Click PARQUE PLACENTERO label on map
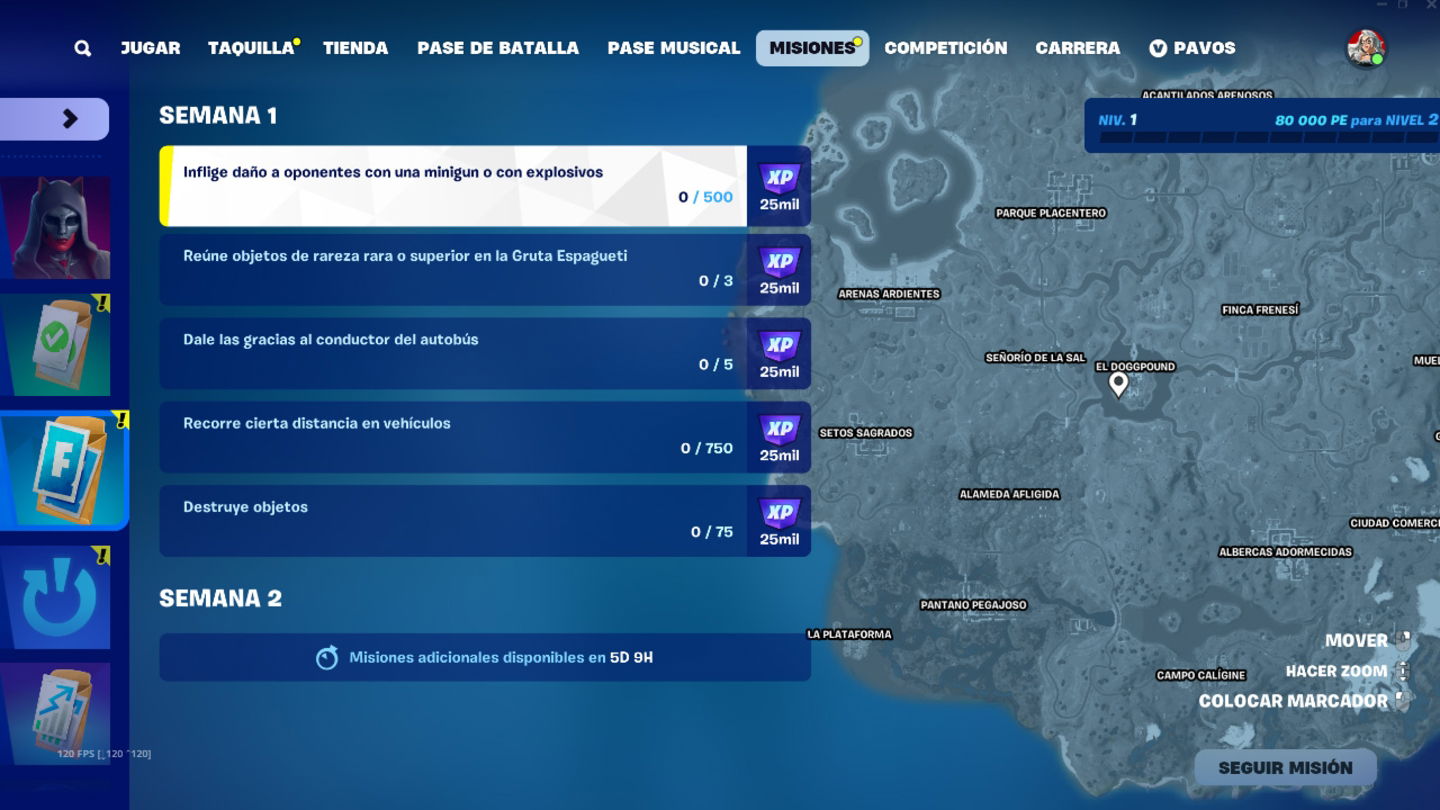 (1051, 213)
